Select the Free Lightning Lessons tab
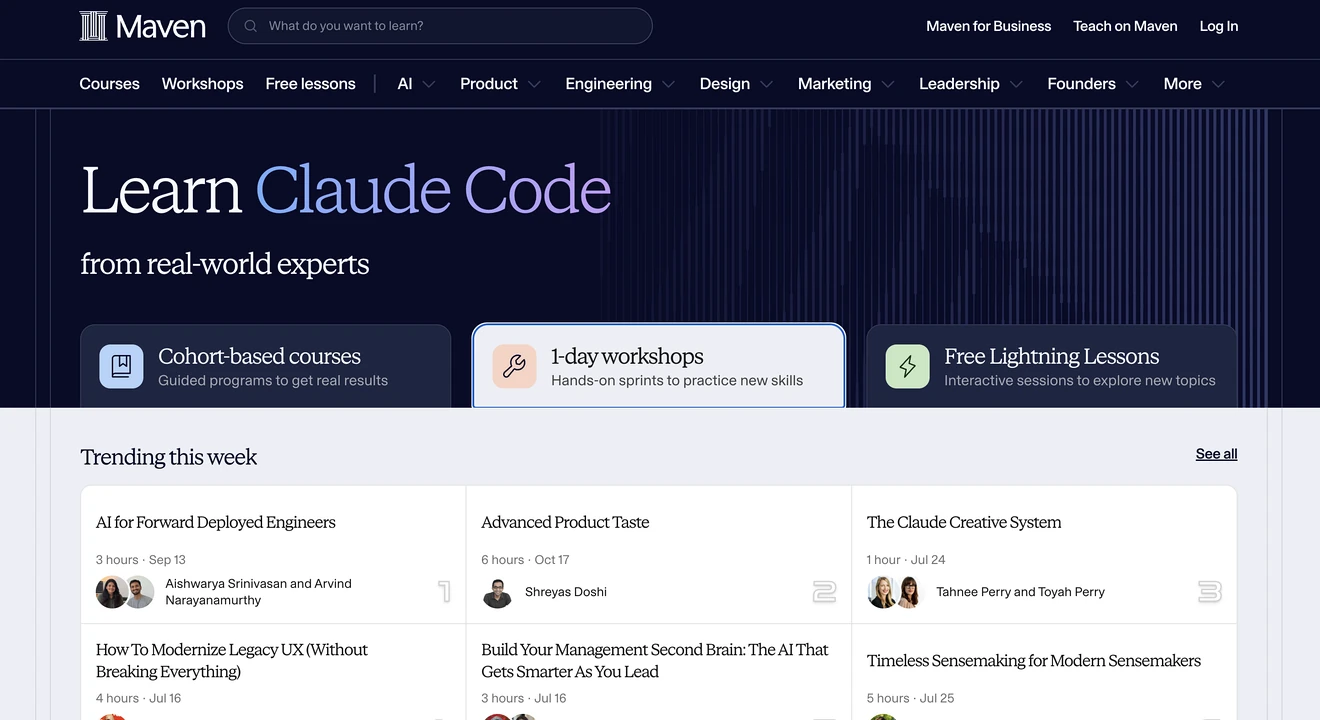This screenshot has width=1320, height=720. [x=1052, y=366]
